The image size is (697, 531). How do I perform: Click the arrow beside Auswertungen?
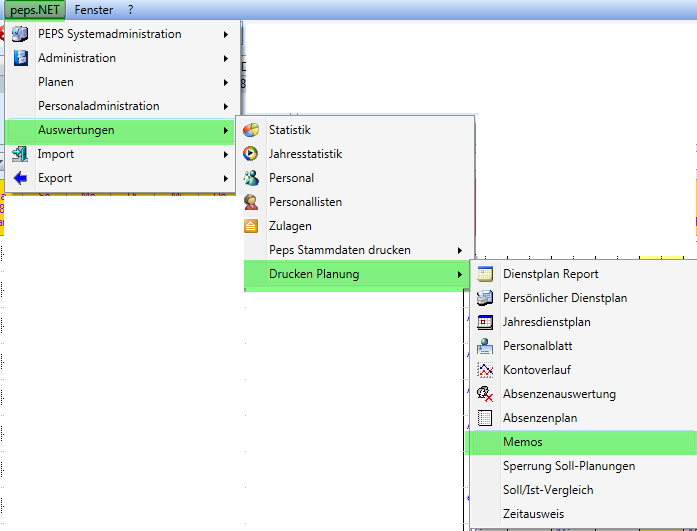(x=226, y=130)
